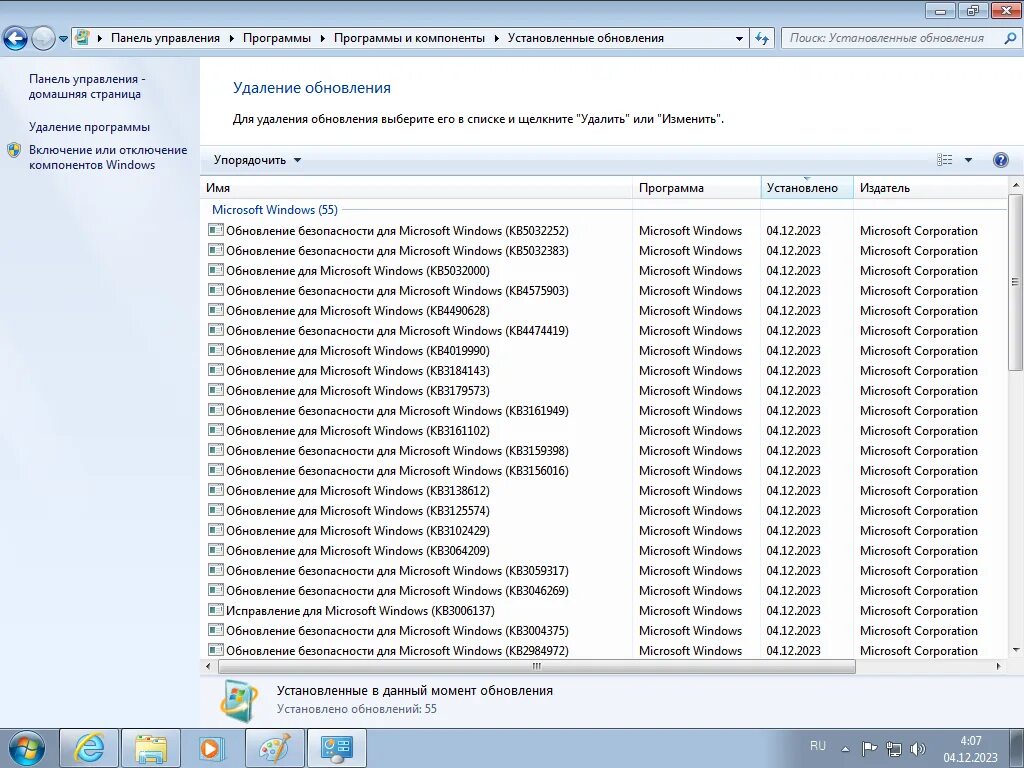
Task: Click the Back navigation arrow button
Action: click(16, 39)
